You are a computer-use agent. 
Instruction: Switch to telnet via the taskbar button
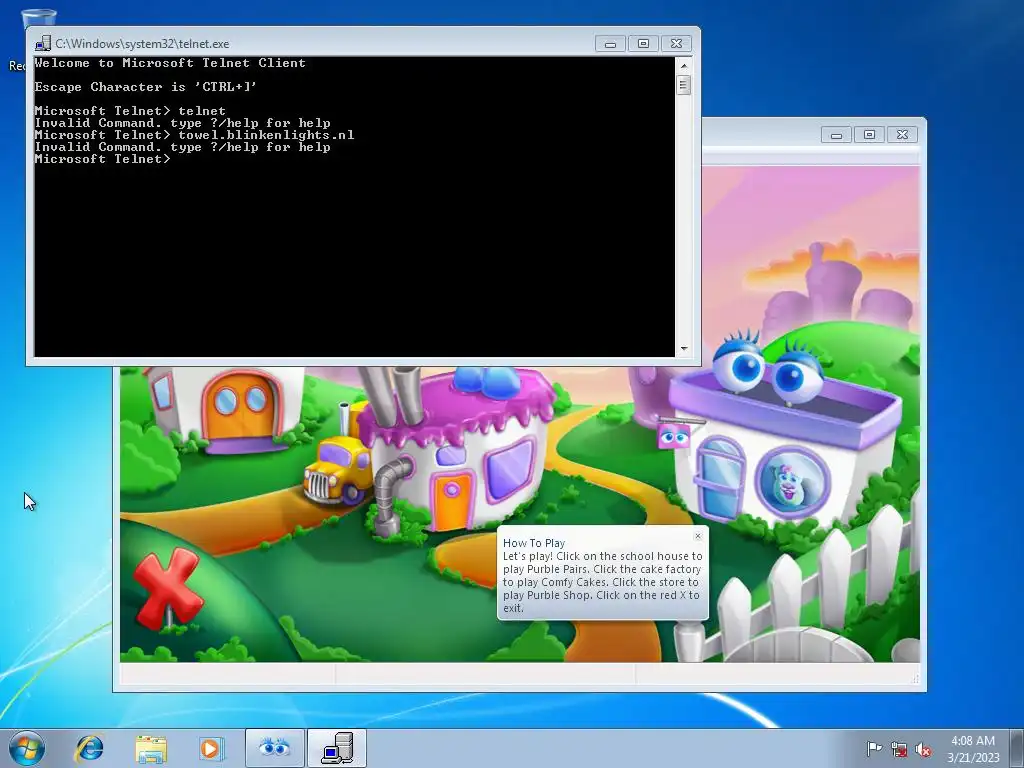pos(337,748)
